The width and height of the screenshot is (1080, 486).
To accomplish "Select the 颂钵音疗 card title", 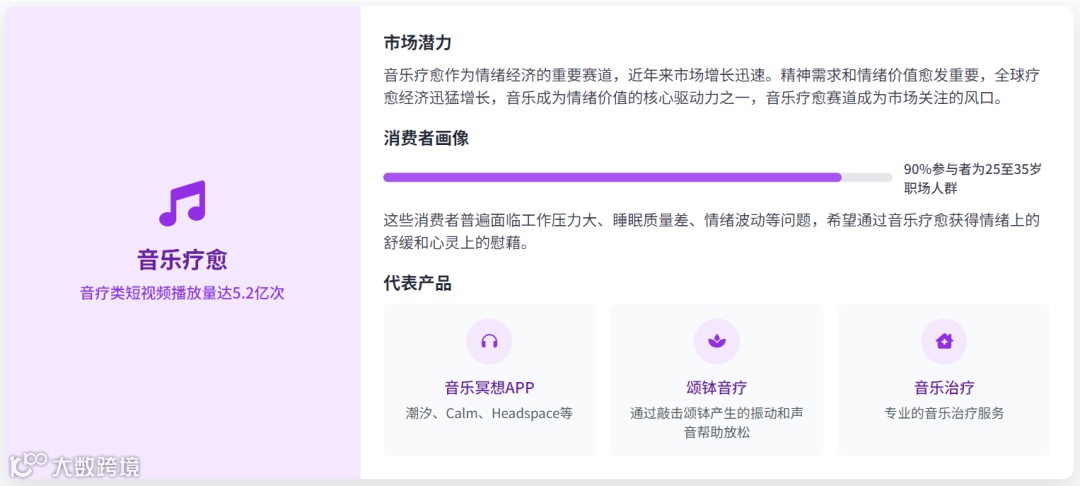I will pos(716,387).
